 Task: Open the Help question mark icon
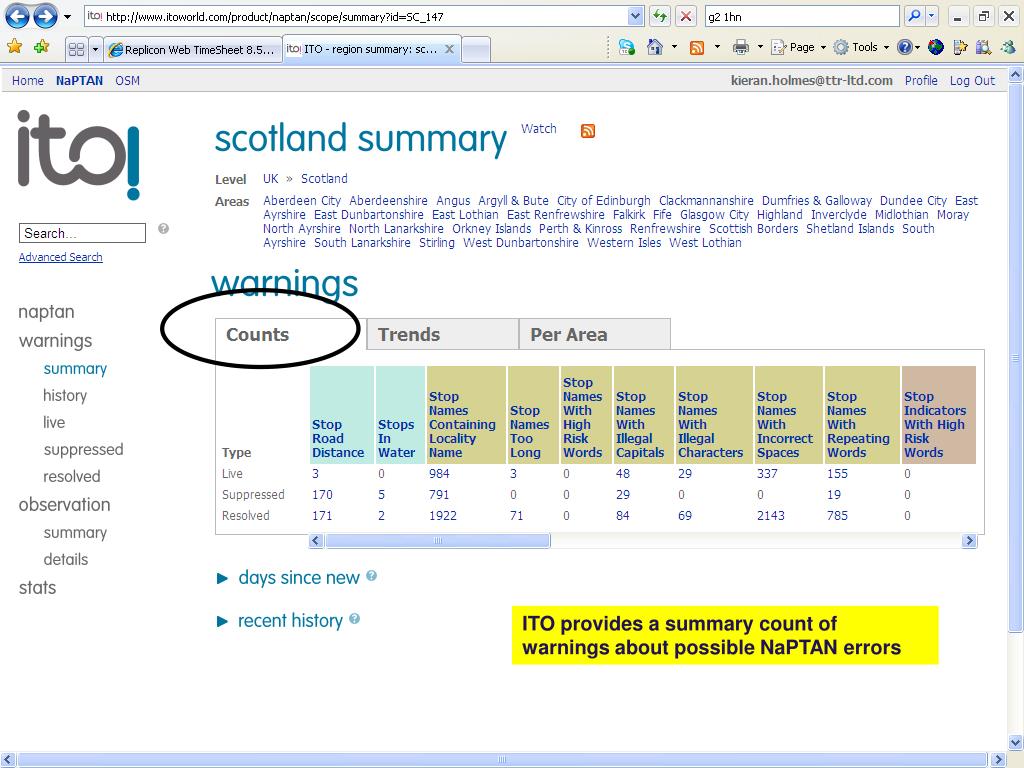click(x=904, y=47)
